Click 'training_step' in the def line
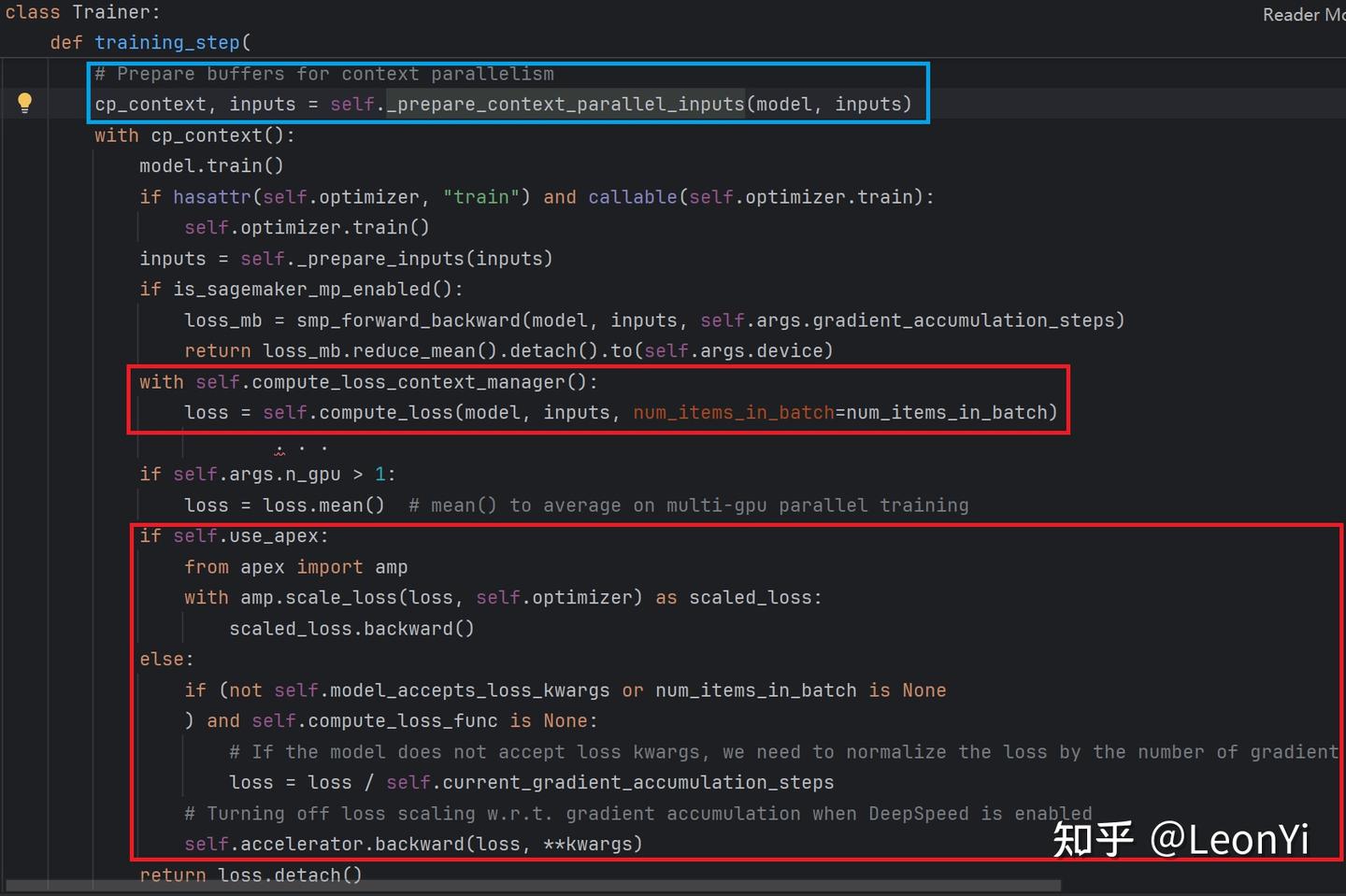The image size is (1346, 896). click(x=167, y=43)
